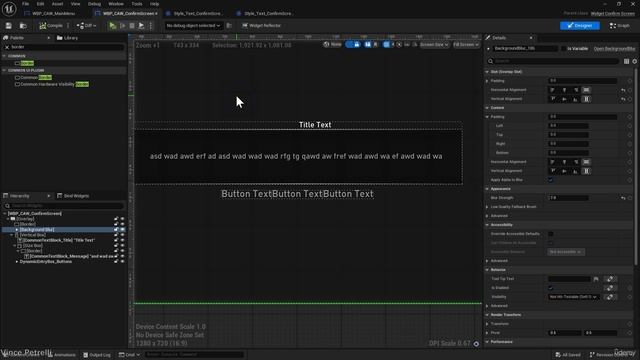Toggle the Is Enabled checkbox
This screenshot has height=360, width=640.
click(551, 288)
